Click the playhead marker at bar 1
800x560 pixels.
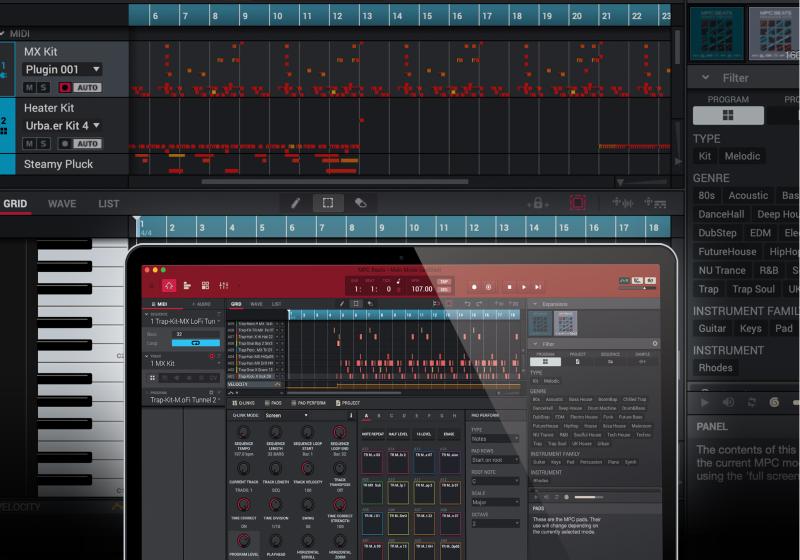(x=137, y=220)
